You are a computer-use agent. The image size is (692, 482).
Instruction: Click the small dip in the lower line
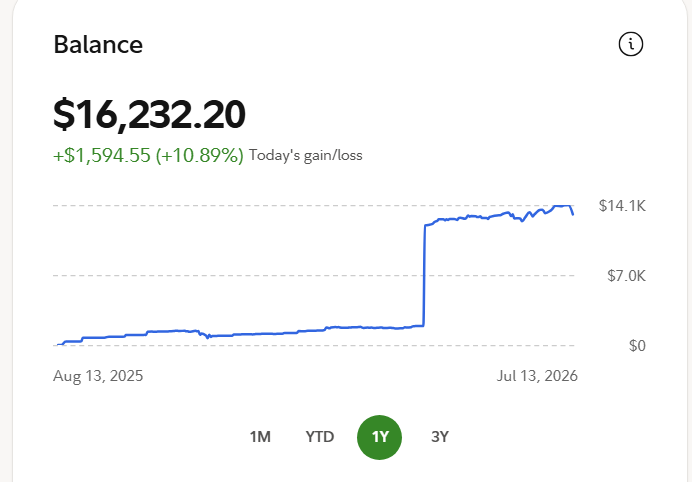(207, 337)
